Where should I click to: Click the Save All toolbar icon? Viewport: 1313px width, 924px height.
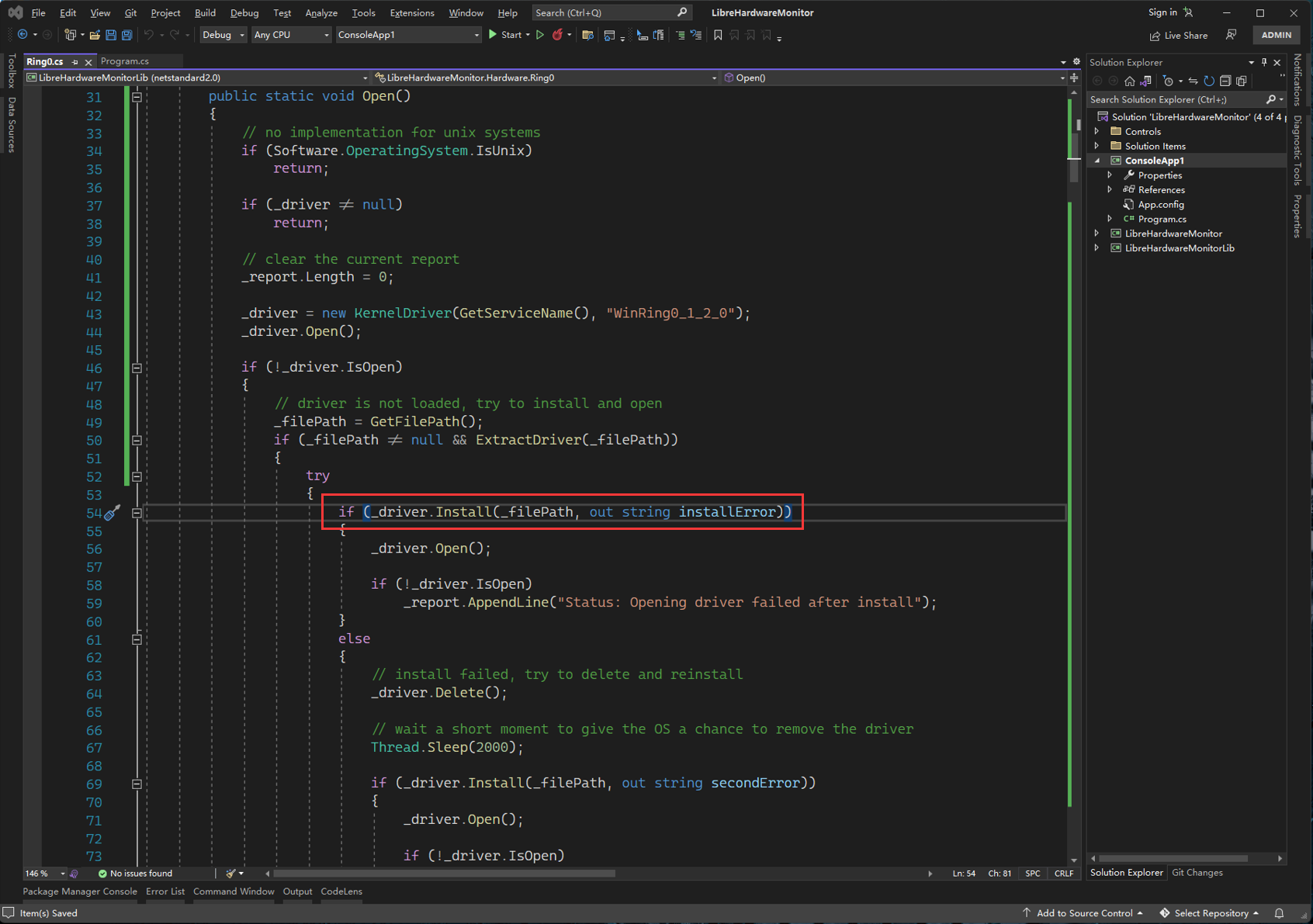tap(126, 35)
